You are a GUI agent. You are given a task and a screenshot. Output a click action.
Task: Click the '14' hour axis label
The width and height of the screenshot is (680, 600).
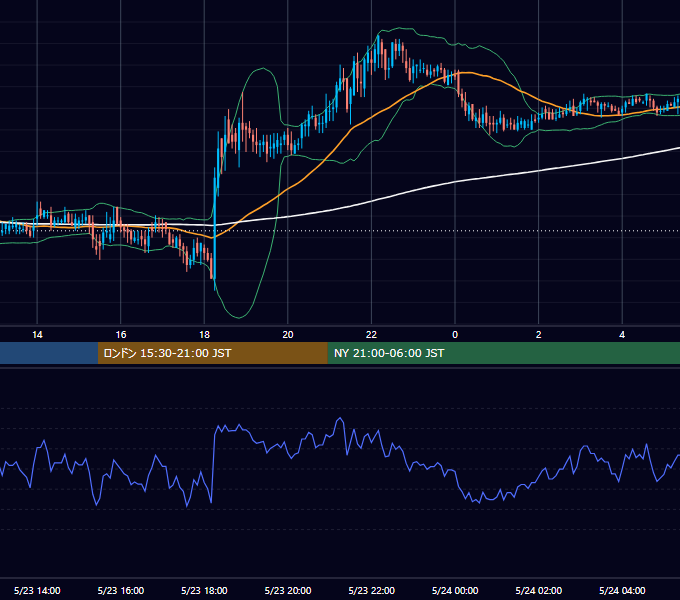[x=37, y=335]
